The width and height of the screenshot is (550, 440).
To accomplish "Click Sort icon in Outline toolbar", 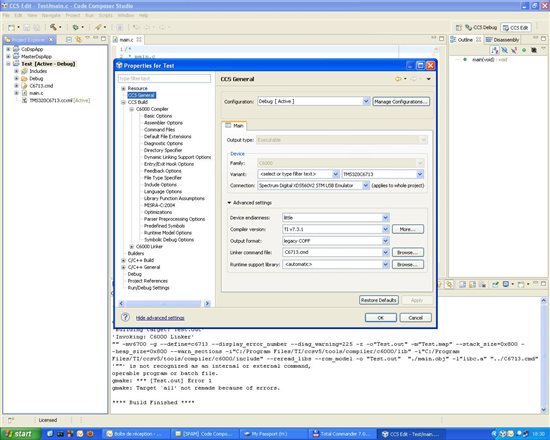I will click(495, 50).
